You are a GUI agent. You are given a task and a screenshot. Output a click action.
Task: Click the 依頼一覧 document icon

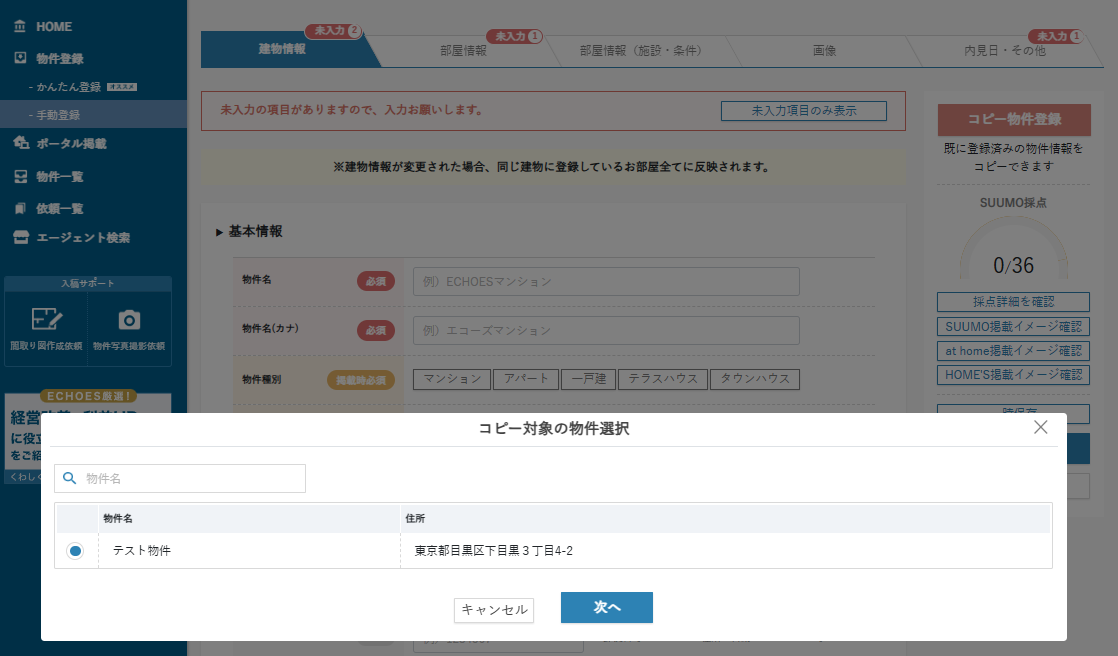tap(20, 208)
